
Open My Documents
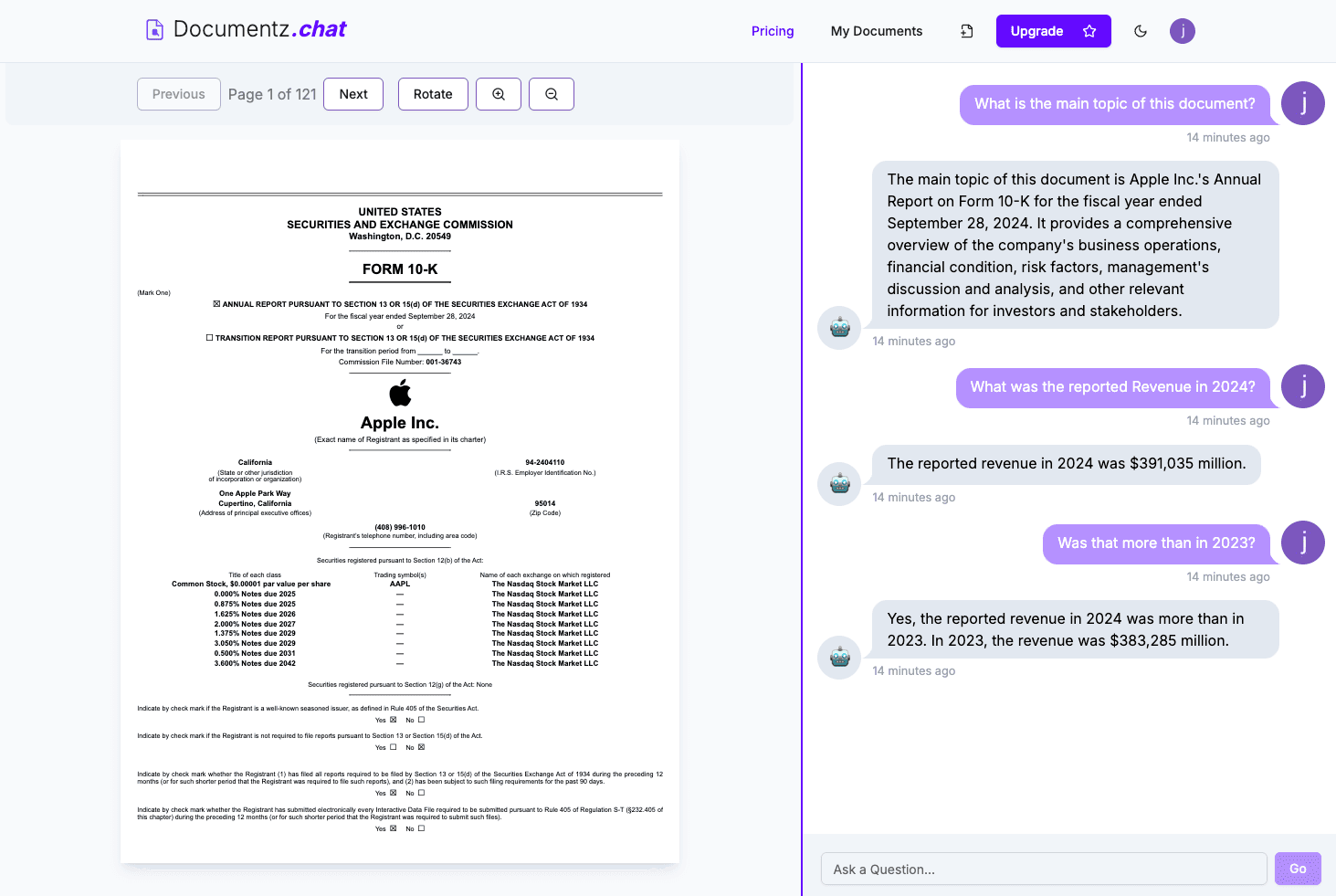tap(877, 31)
